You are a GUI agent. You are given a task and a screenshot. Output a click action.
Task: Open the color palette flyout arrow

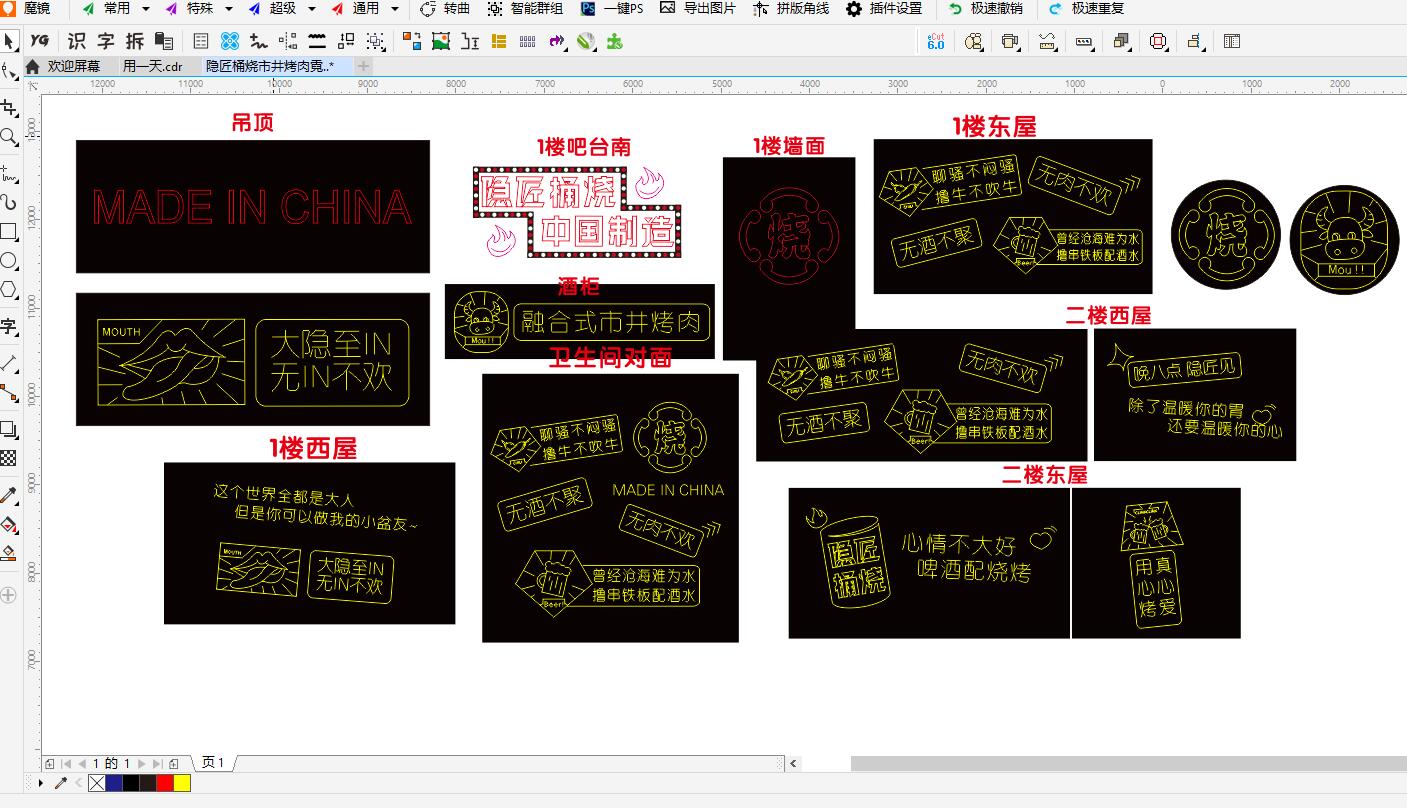point(41,783)
